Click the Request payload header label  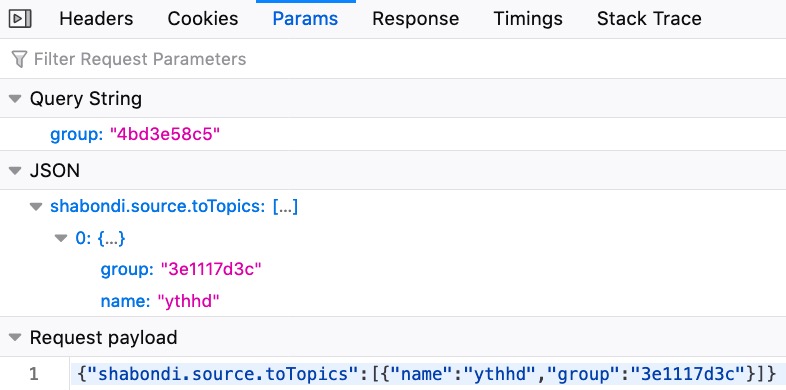coord(104,337)
